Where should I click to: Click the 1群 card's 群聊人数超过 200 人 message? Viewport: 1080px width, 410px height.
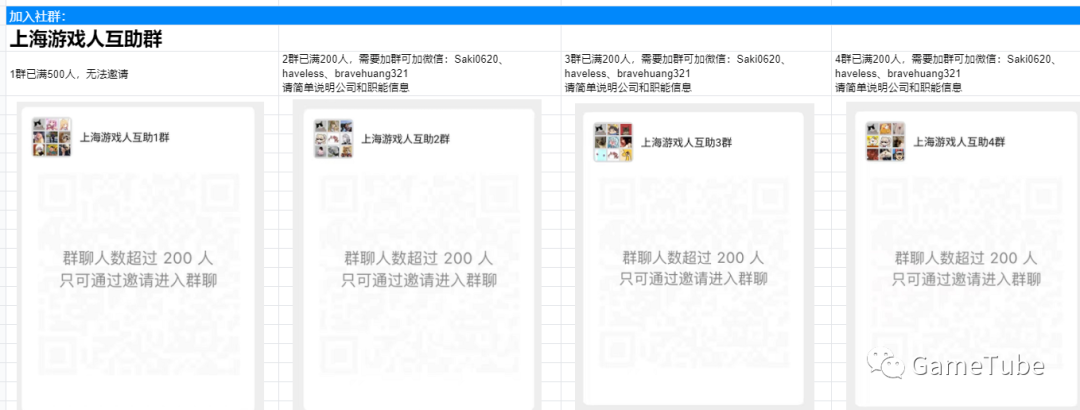coord(138,258)
